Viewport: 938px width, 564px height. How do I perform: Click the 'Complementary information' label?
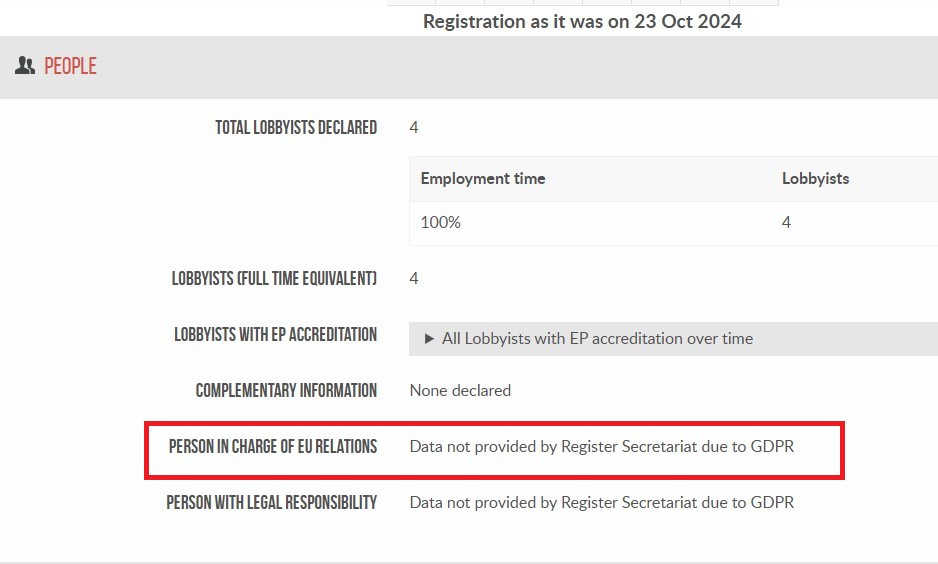coord(286,391)
